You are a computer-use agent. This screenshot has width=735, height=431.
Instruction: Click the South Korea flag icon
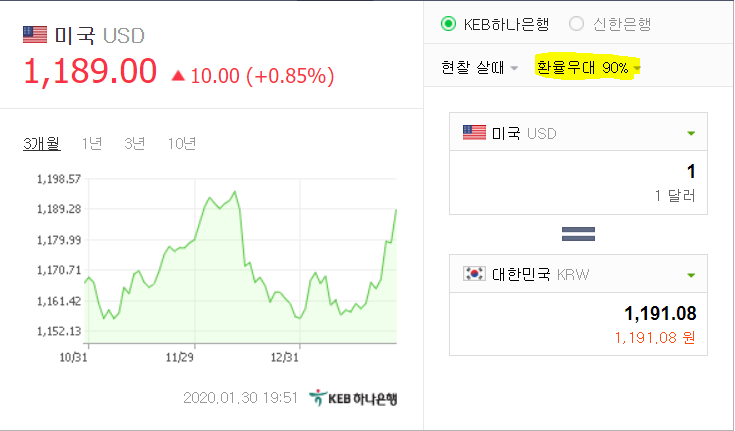pyautogui.click(x=474, y=273)
